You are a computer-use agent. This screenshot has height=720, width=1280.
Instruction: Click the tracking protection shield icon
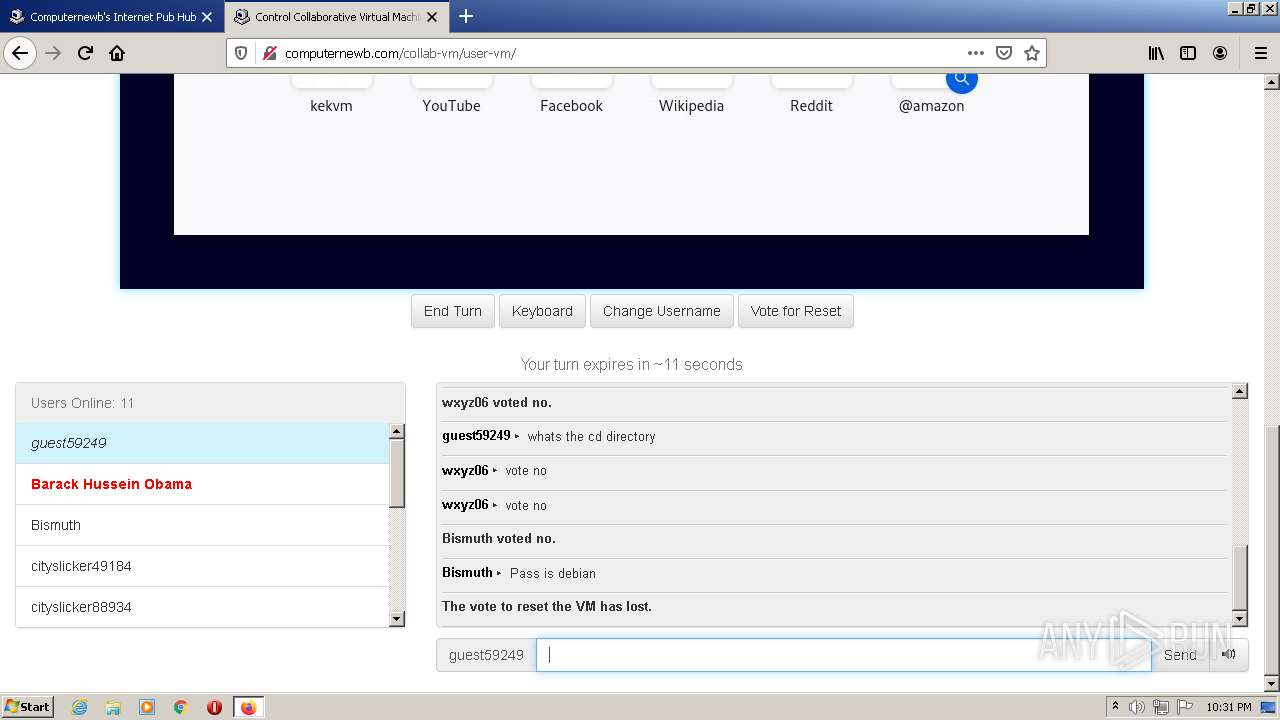click(x=241, y=53)
